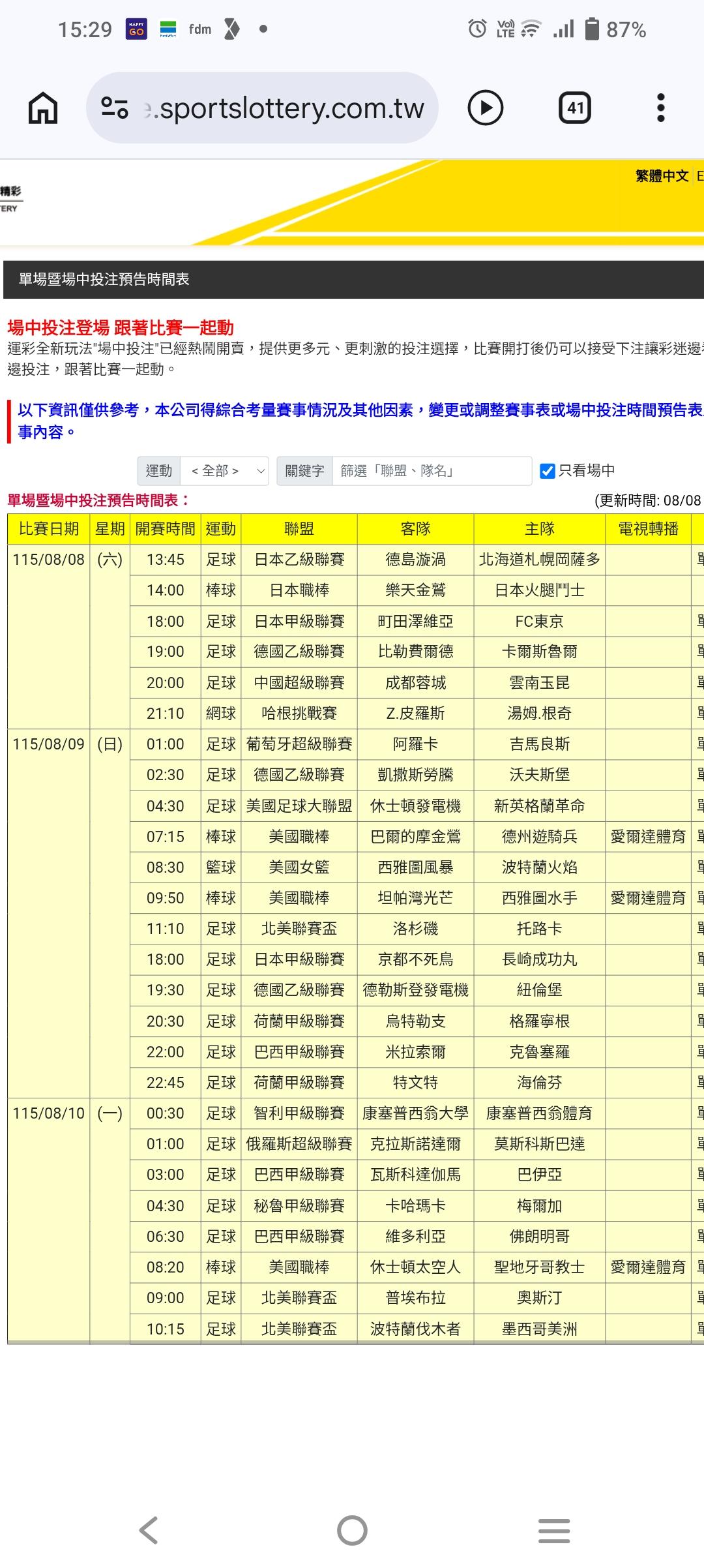Tap the Android back navigation button

[149, 1530]
